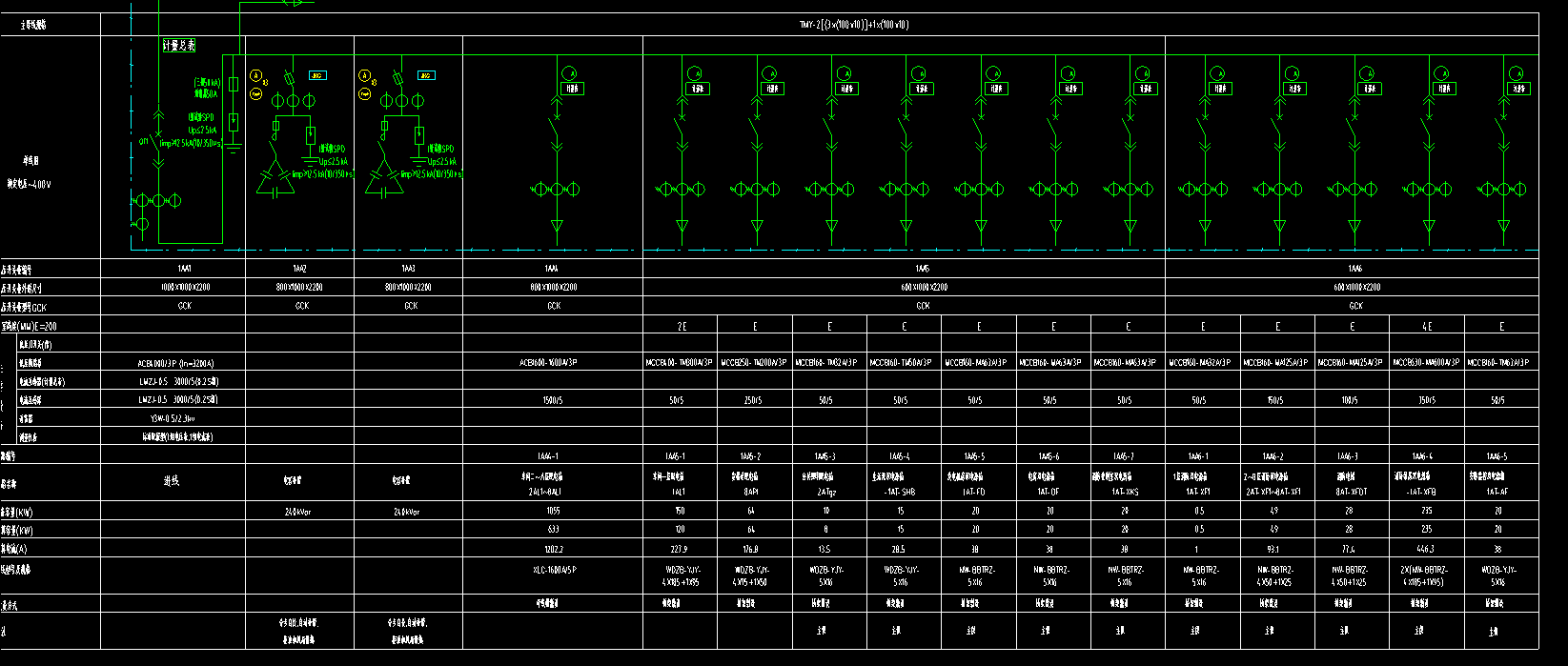
Task: Select the 1AL1 load designation
Action: pyautogui.click(x=679, y=492)
